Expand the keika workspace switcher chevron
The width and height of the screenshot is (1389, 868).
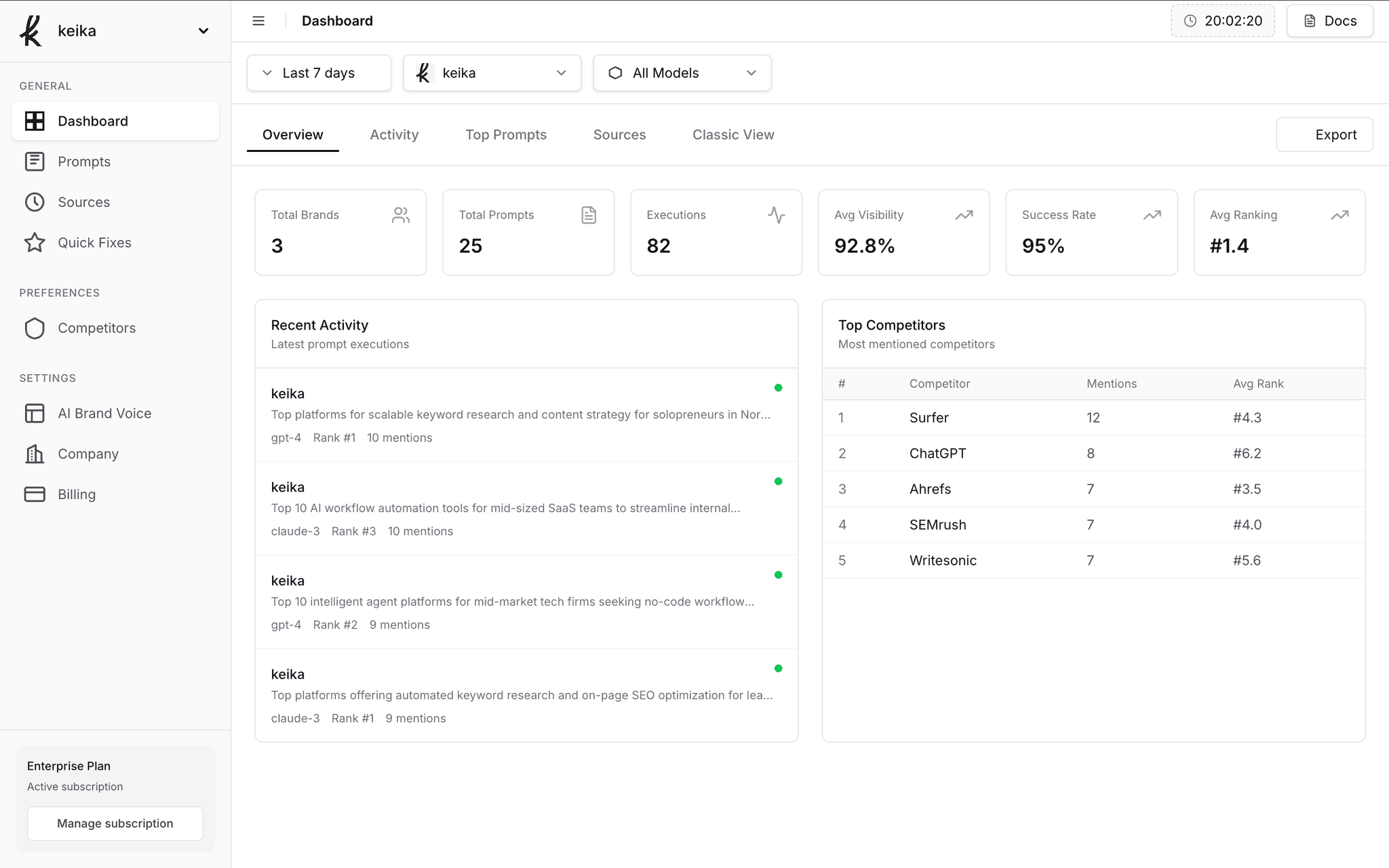[203, 31]
